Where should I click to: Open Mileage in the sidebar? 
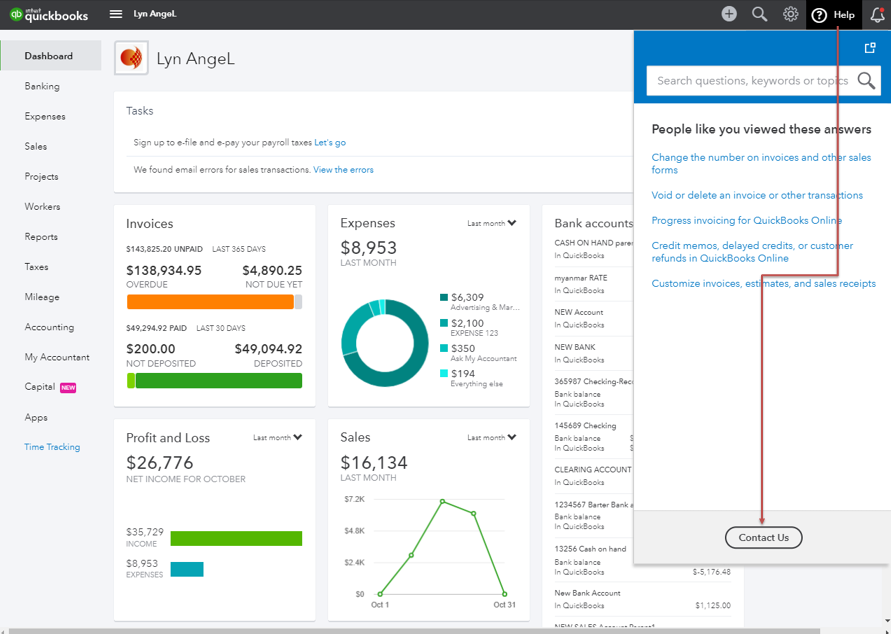(x=42, y=297)
